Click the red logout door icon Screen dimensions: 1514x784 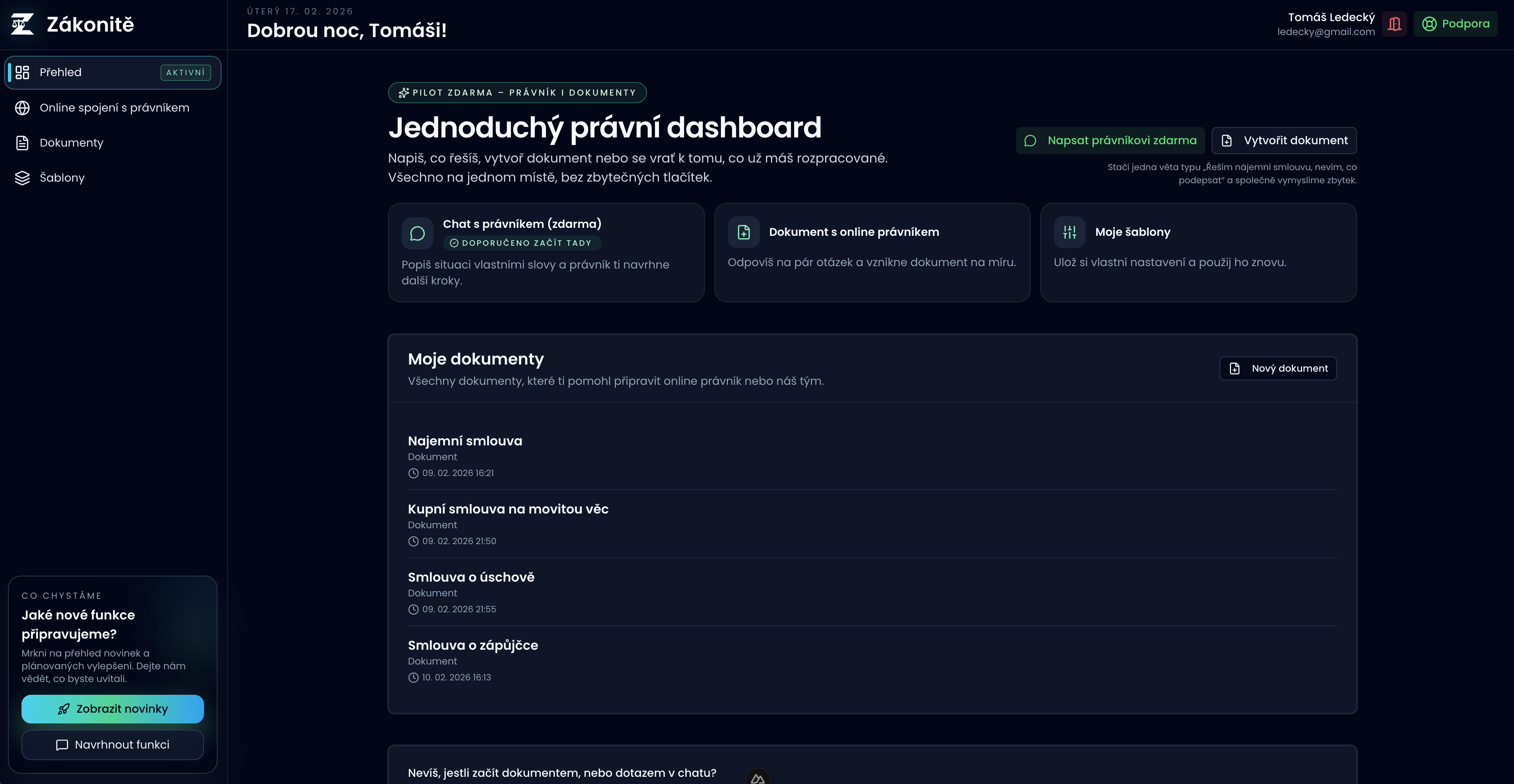click(1394, 24)
